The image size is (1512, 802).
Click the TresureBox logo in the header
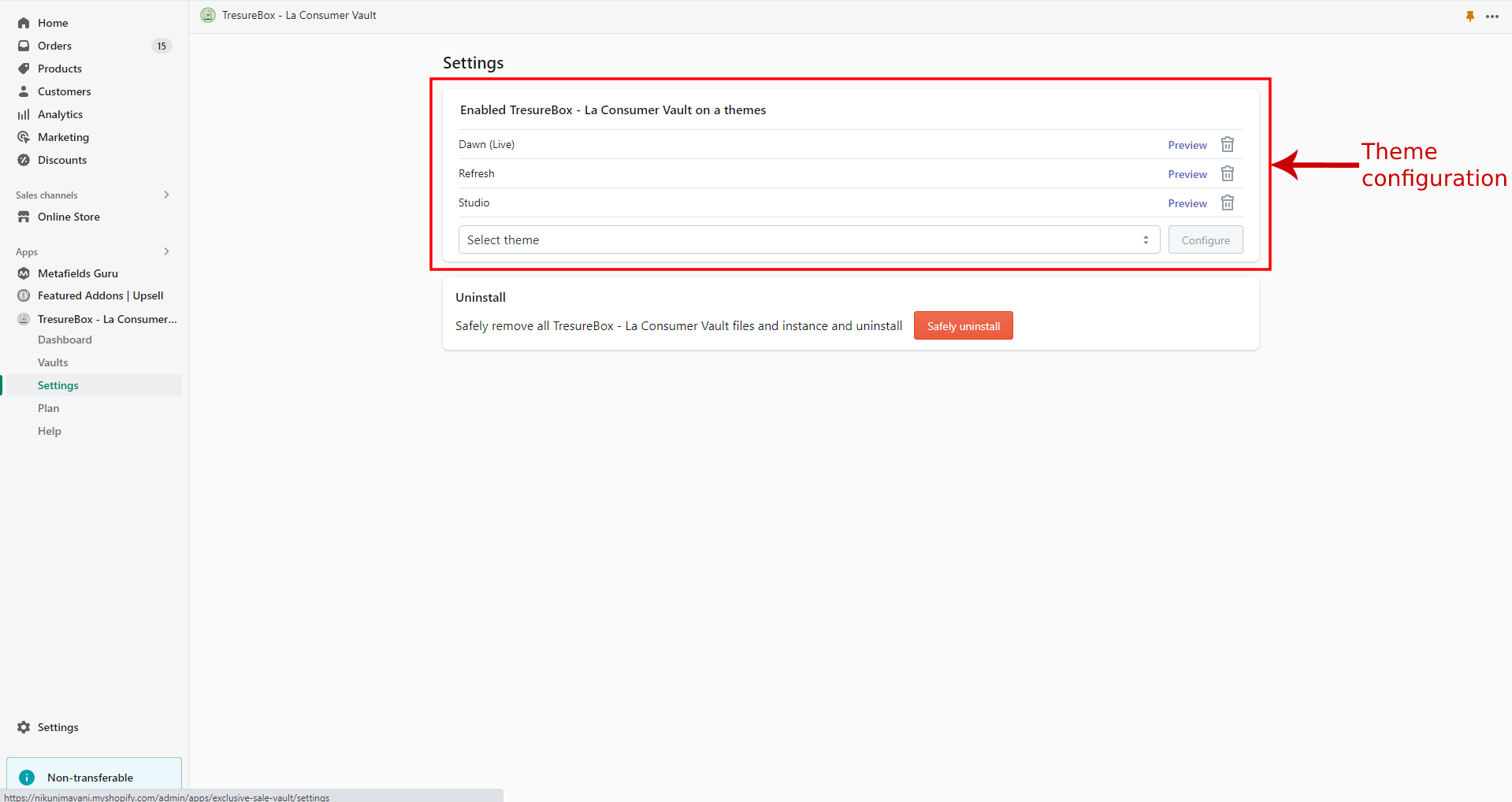point(208,15)
